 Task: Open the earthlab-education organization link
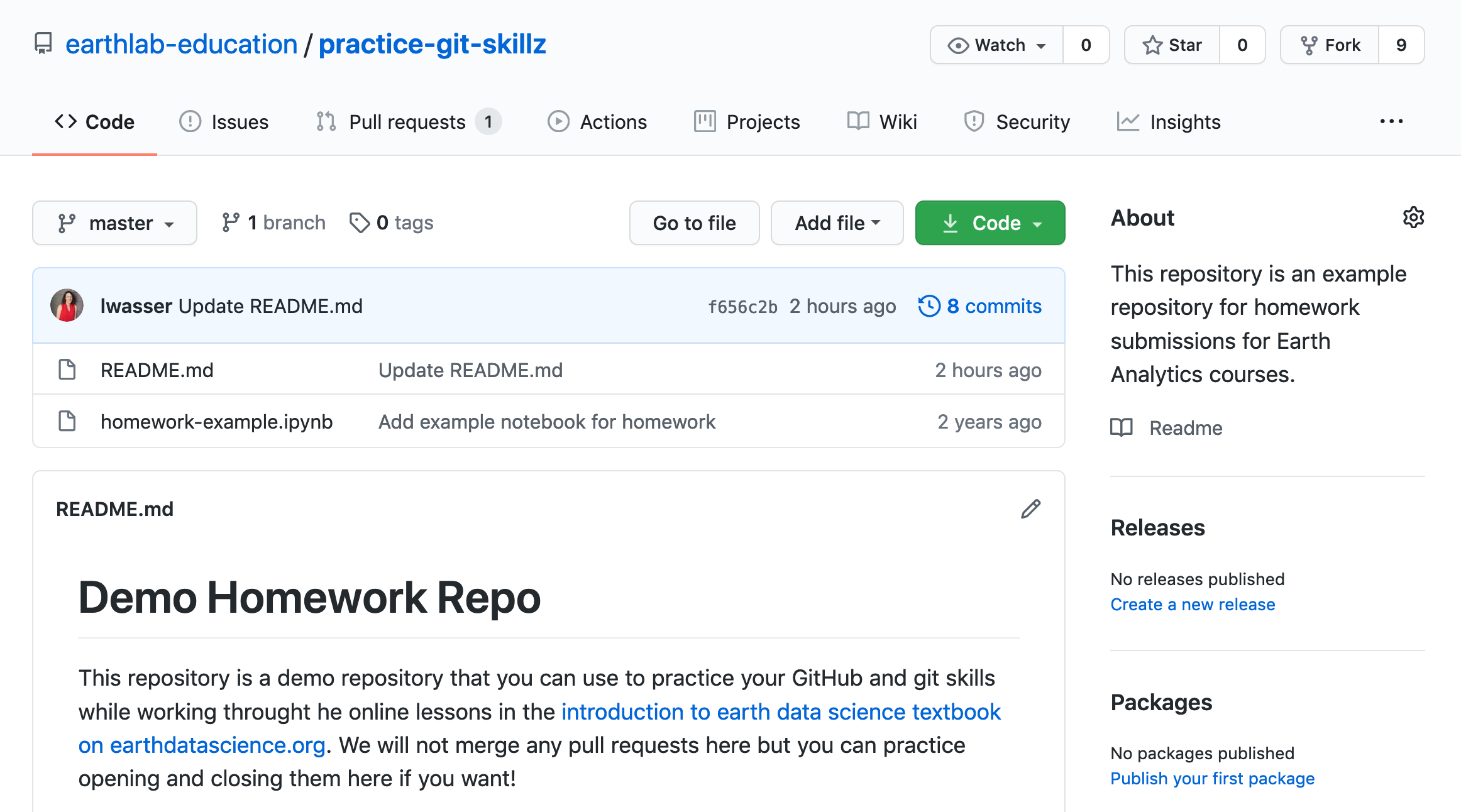(181, 44)
